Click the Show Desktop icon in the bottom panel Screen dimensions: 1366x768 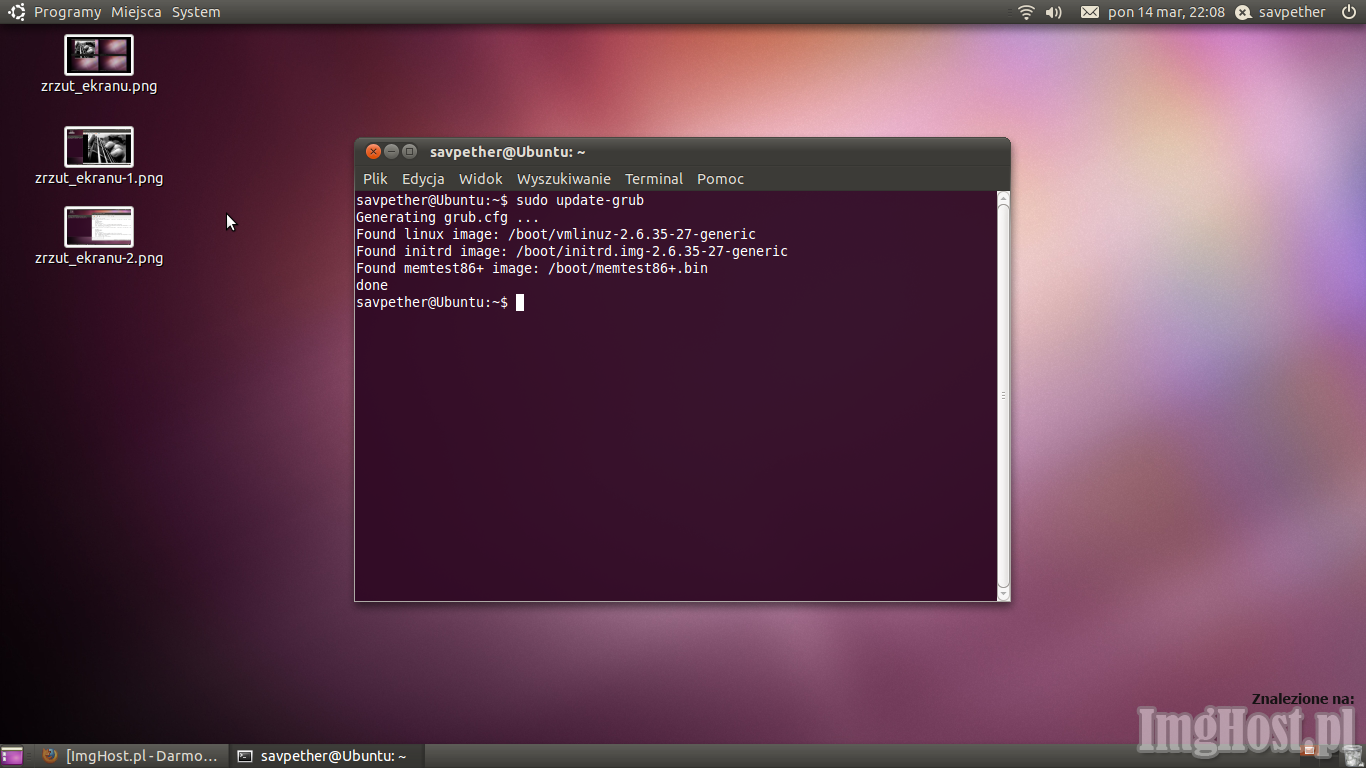pyautogui.click(x=12, y=756)
